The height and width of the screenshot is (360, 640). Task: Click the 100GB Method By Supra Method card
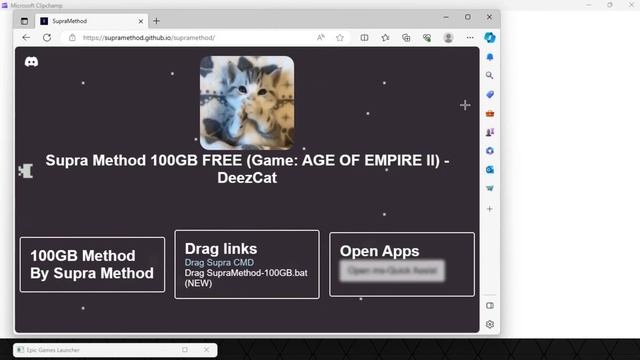(92, 264)
